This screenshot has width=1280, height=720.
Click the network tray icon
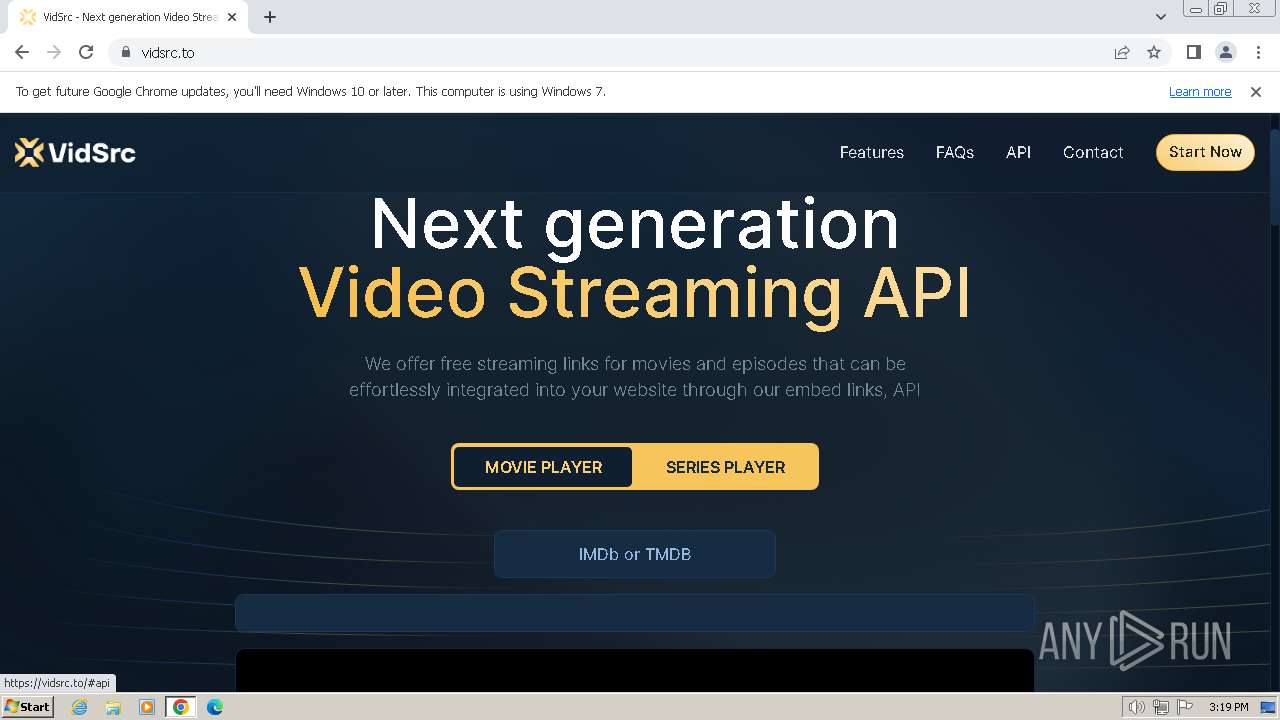coord(1161,707)
